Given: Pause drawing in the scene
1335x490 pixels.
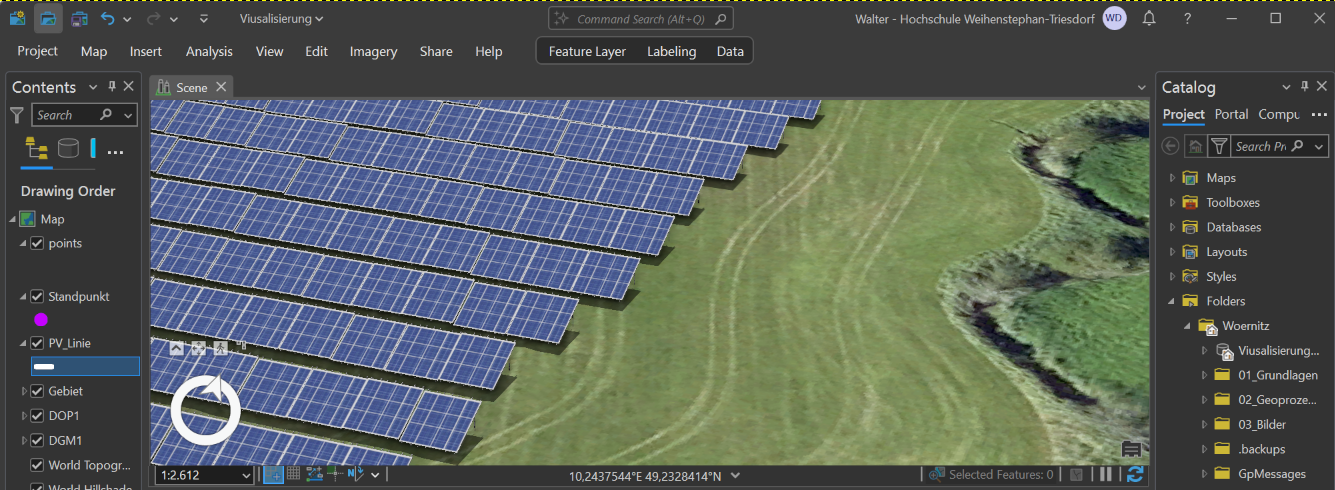Looking at the screenshot, I should click(1107, 475).
